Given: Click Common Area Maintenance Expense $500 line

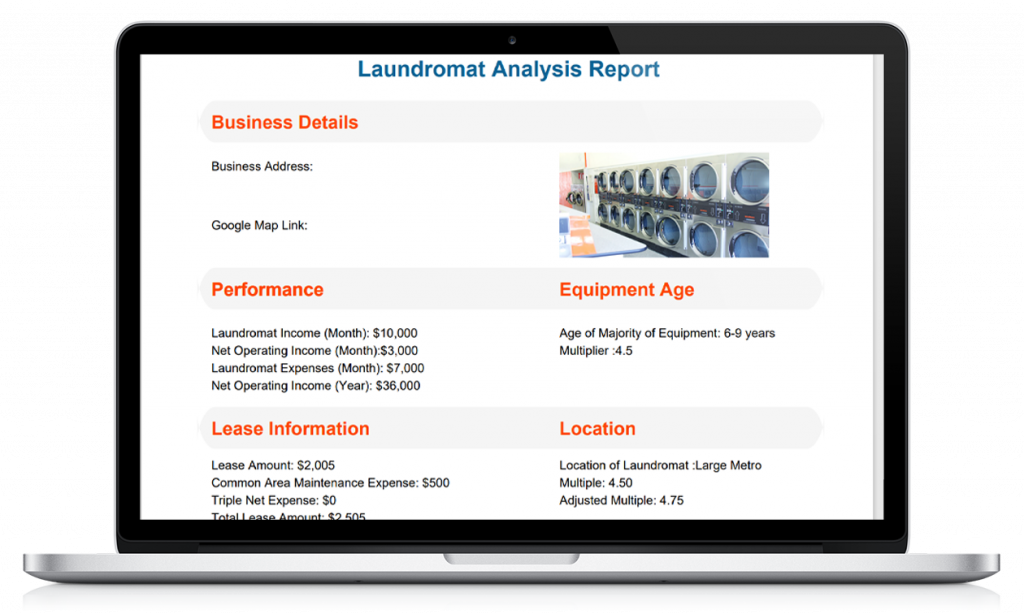Looking at the screenshot, I should coord(330,483).
